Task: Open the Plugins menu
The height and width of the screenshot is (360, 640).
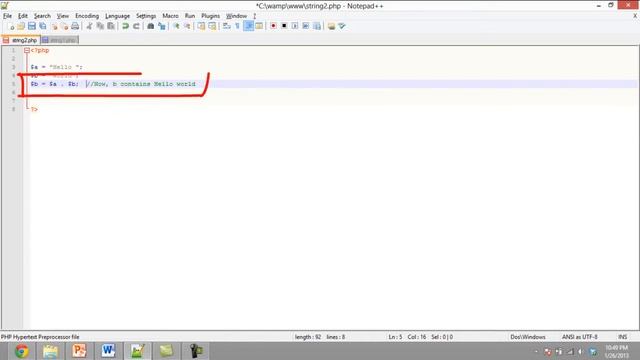Action: coord(210,16)
